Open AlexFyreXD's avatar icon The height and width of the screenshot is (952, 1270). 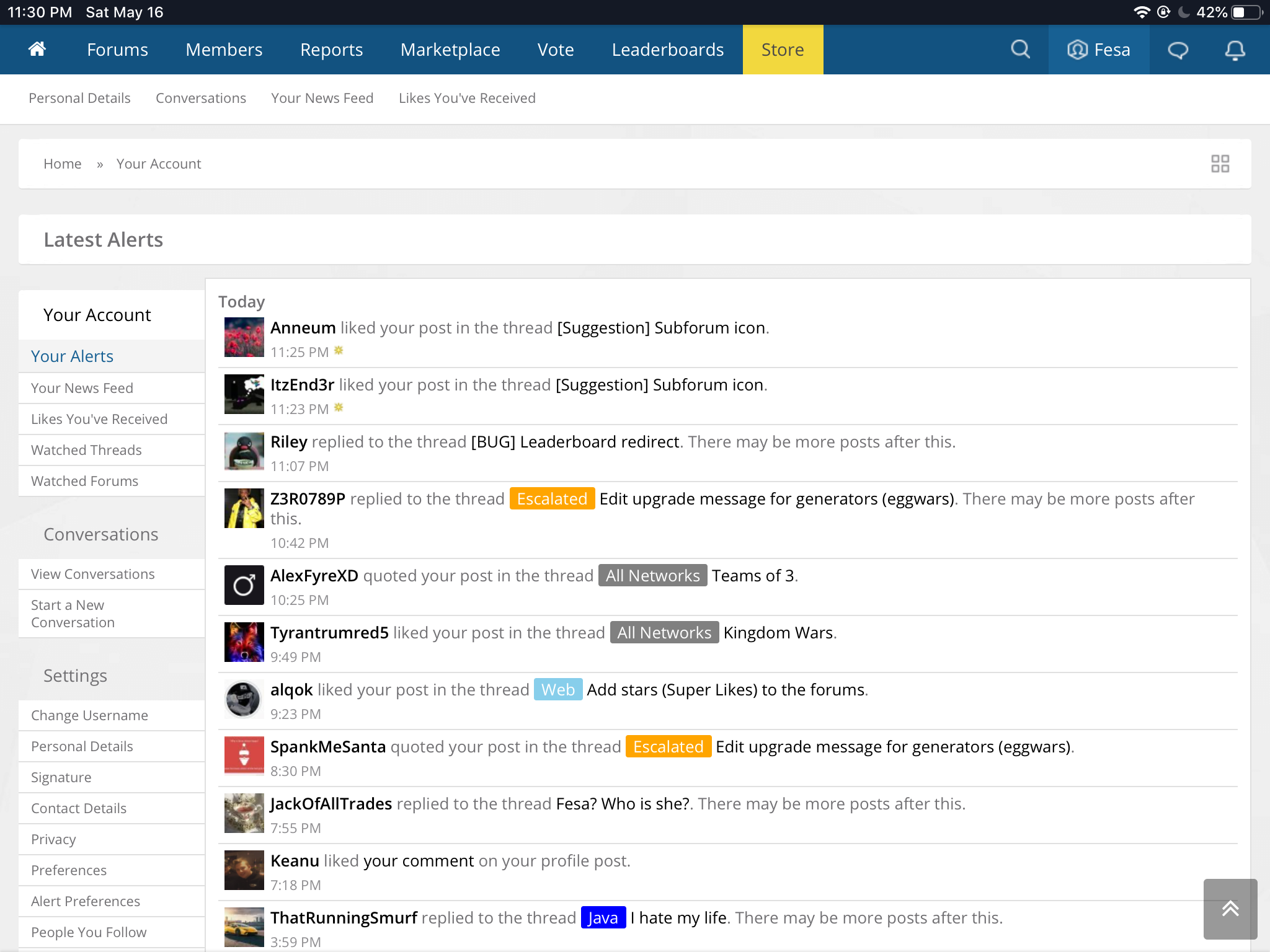pos(244,585)
